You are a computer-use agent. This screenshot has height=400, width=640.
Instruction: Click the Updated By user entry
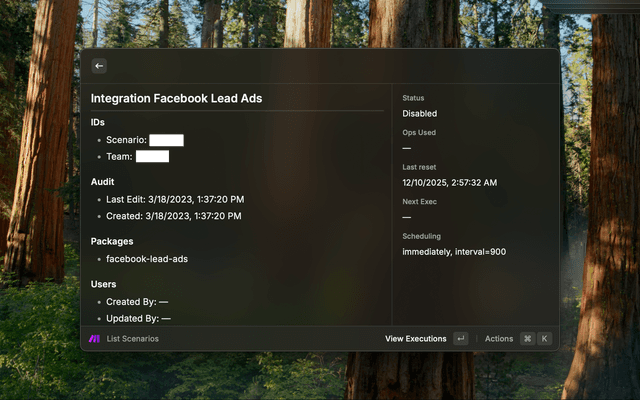coord(138,318)
